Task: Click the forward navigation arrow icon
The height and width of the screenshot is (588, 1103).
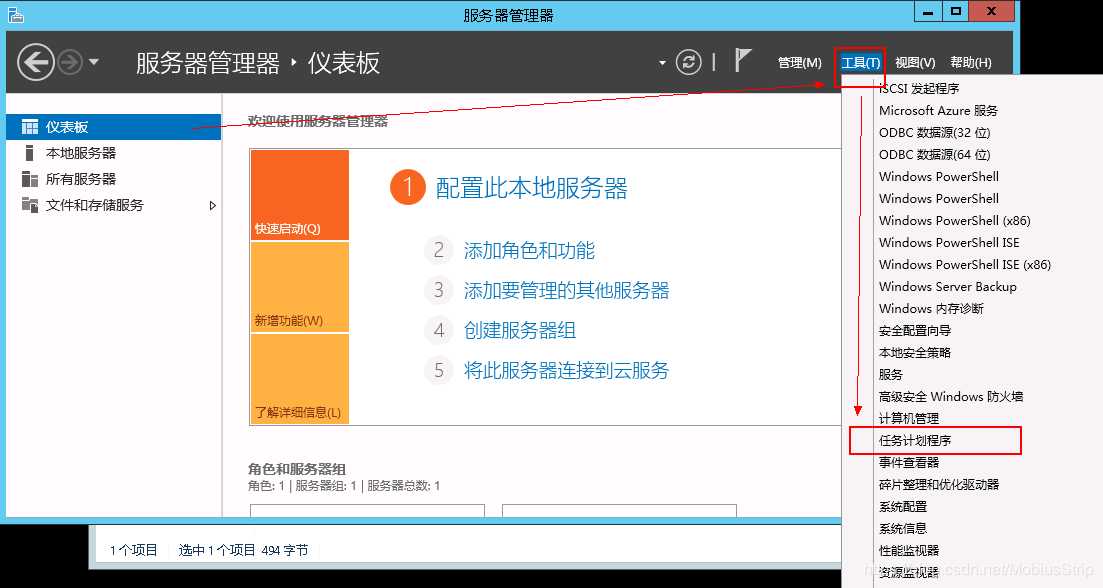Action: click(69, 63)
